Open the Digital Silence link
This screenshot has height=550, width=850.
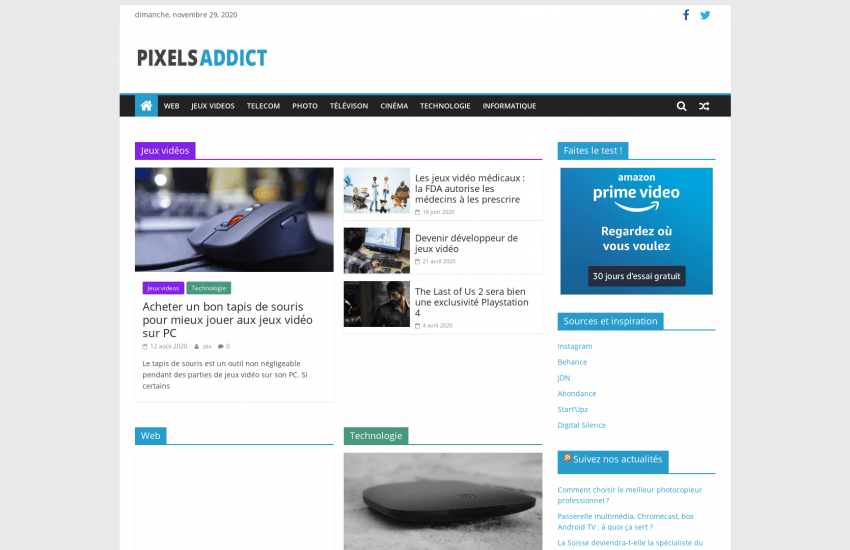(x=581, y=425)
